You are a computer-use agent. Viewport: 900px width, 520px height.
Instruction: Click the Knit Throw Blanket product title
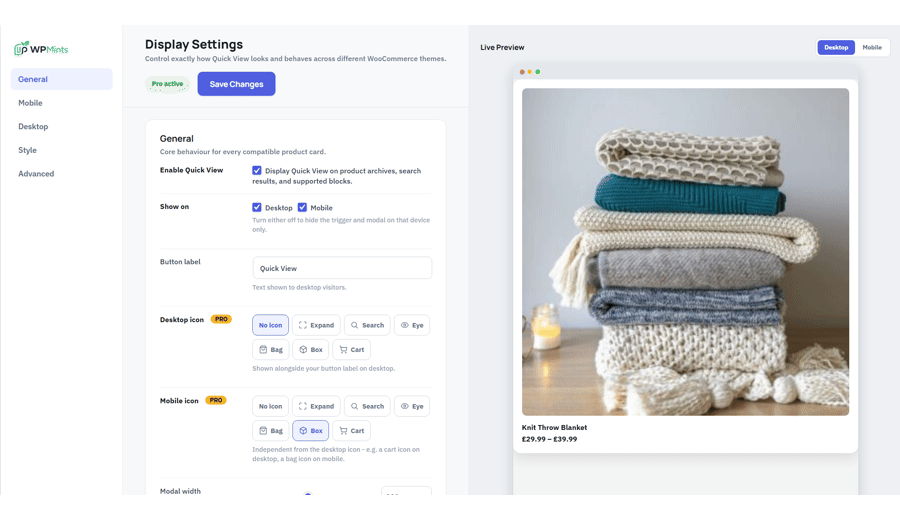(554, 428)
